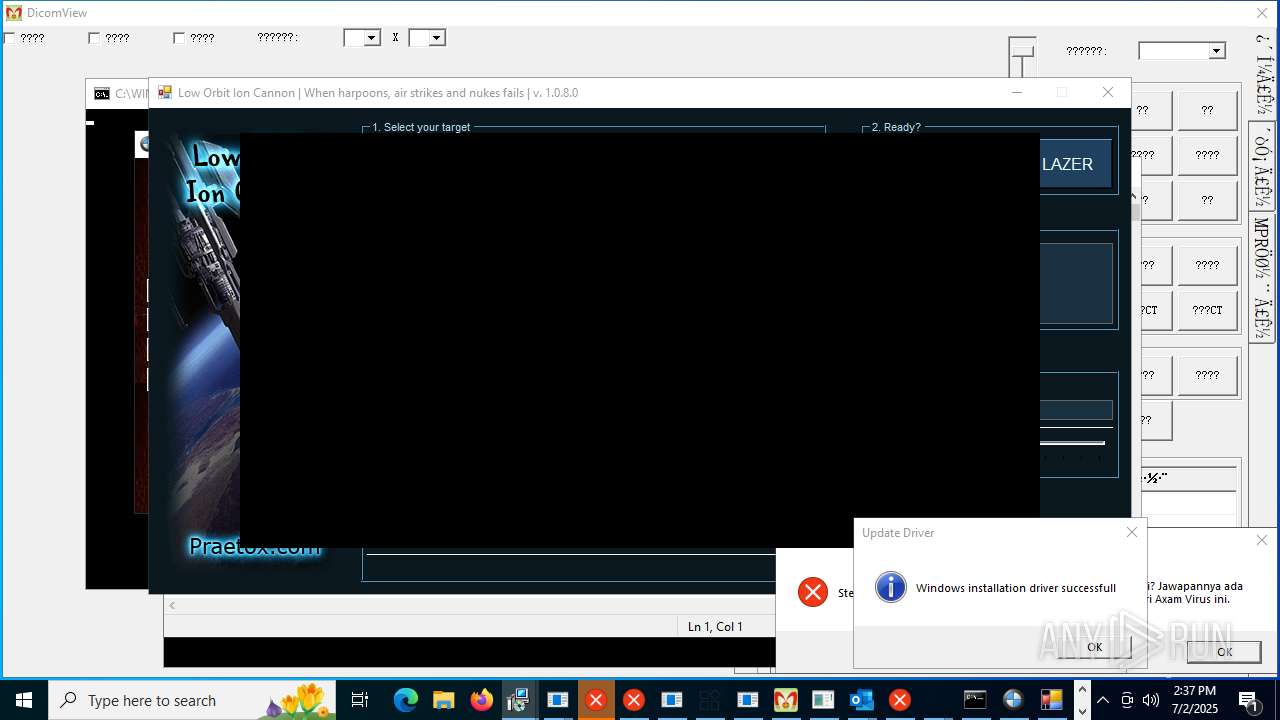Screen dimensions: 1280x720
Task: Click the LAZER button in Low Orbit Ion Cannon
Action: 1076,164
